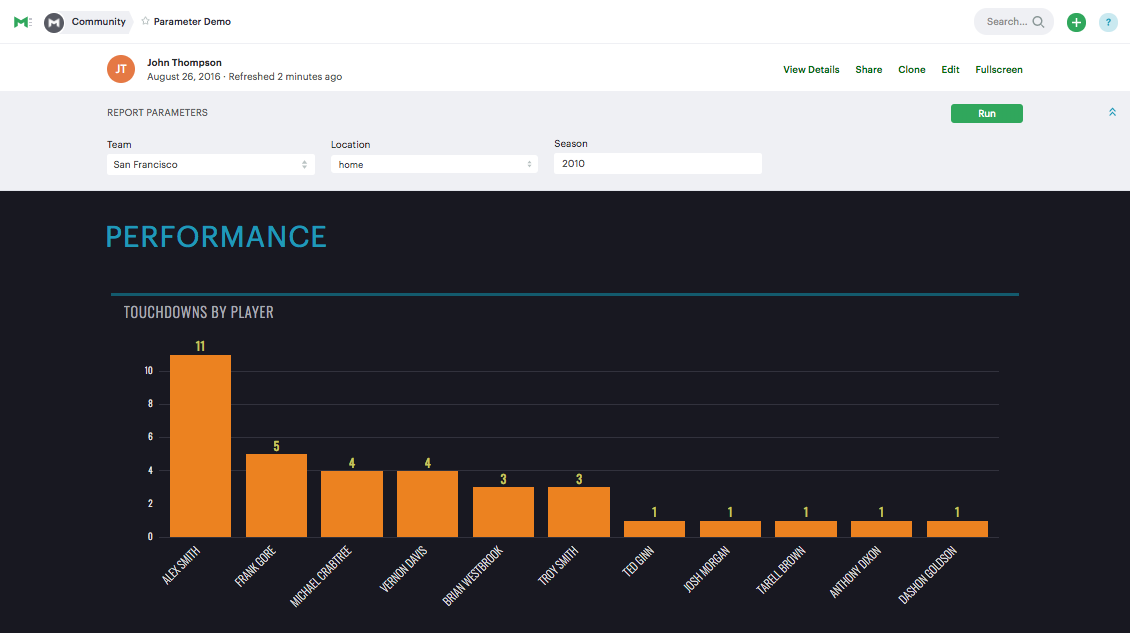The height and width of the screenshot is (633, 1130).
Task: Click the Season input field
Action: [x=657, y=164]
